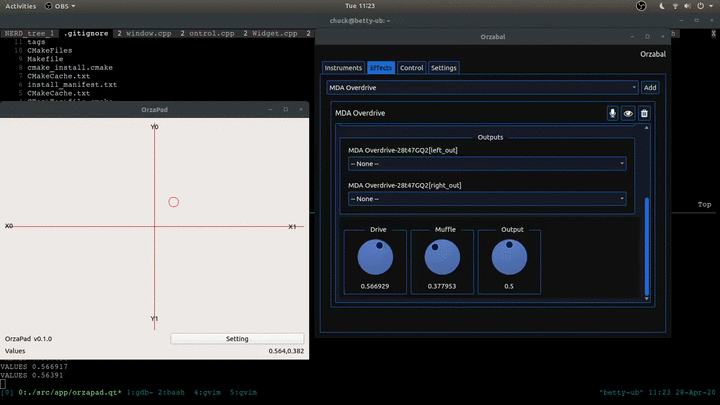The width and height of the screenshot is (720, 405).
Task: Maximize the Orzabal window
Action: tap(647, 37)
